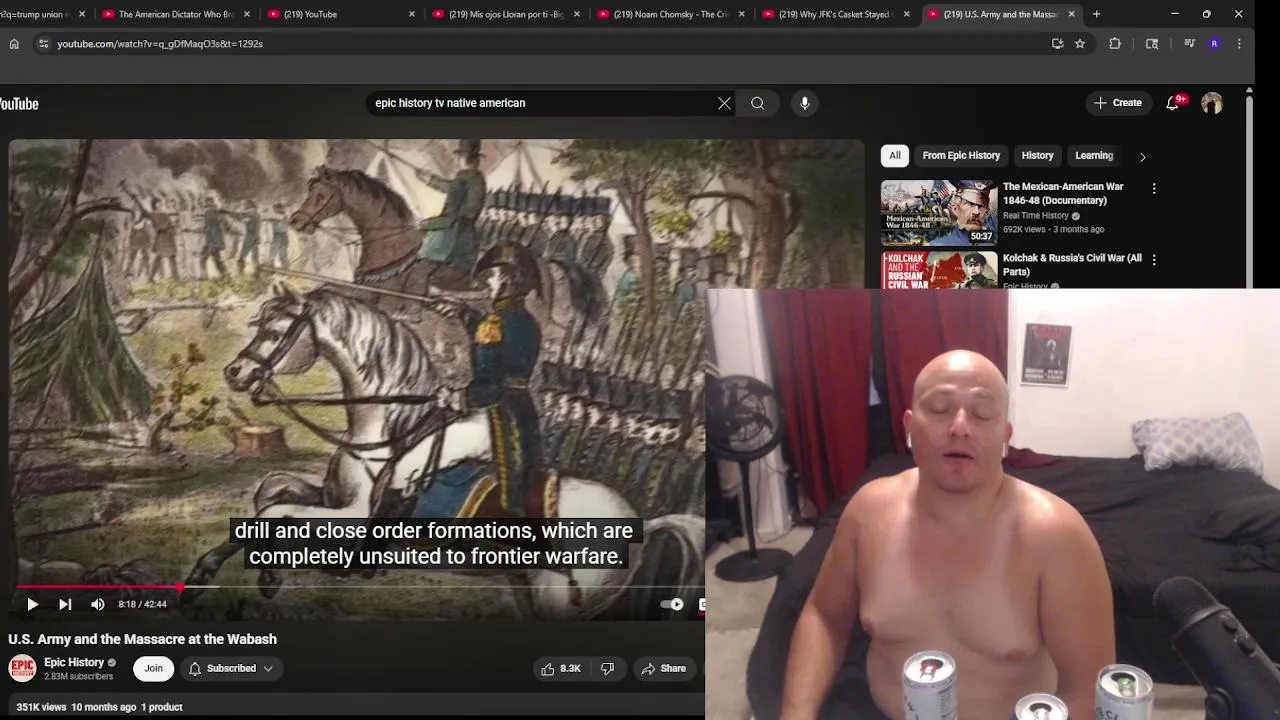Open the Create button menu
The width and height of the screenshot is (1280, 720).
pyautogui.click(x=1118, y=103)
